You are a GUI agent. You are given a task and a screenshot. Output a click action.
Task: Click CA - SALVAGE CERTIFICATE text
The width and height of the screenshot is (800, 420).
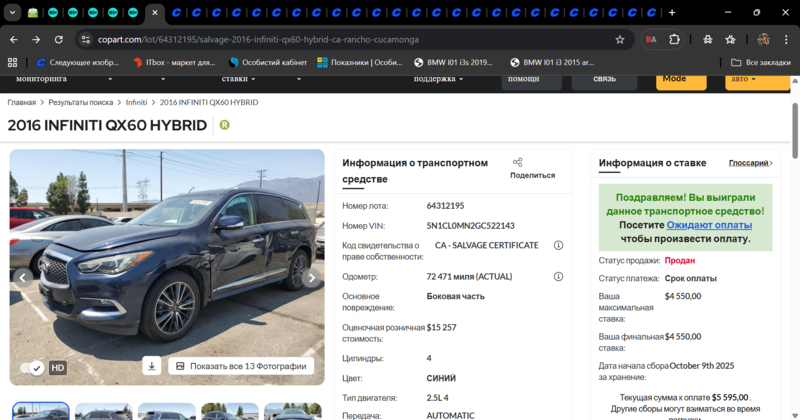486,245
